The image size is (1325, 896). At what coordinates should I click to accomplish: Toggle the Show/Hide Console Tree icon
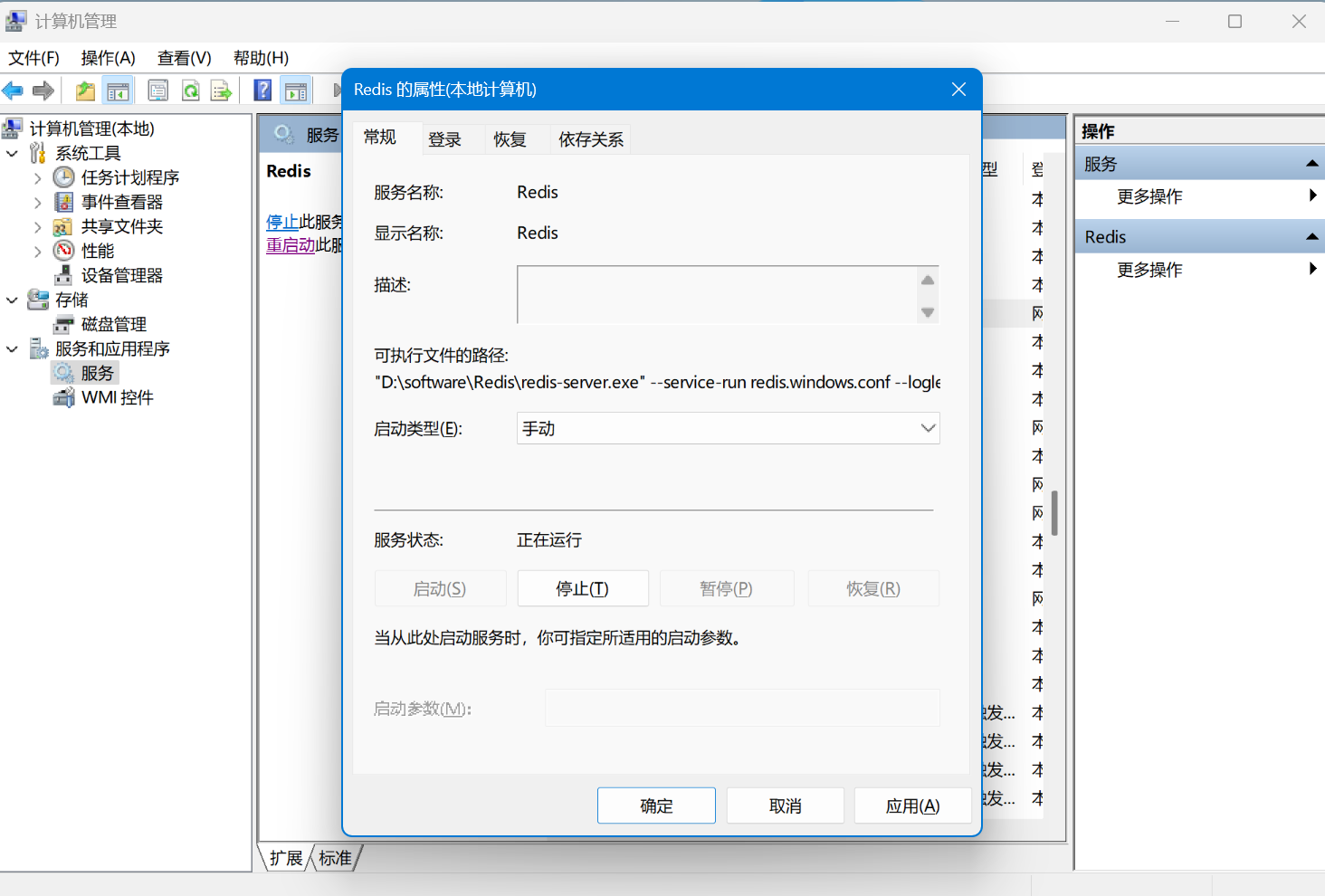[x=119, y=91]
